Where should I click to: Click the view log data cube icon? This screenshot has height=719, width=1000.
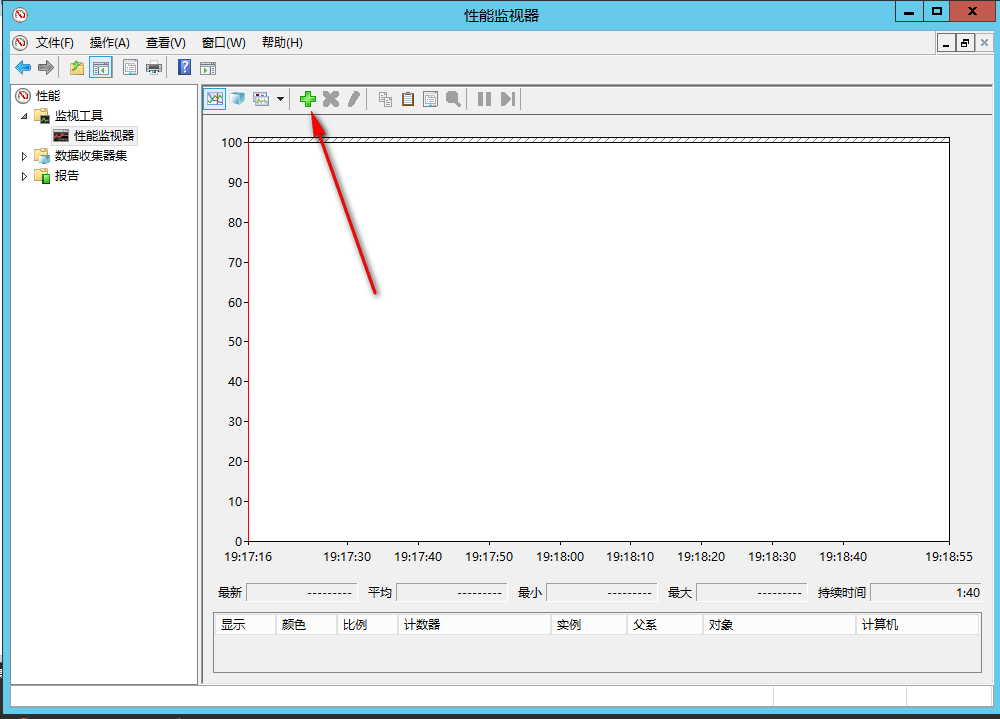click(x=237, y=99)
